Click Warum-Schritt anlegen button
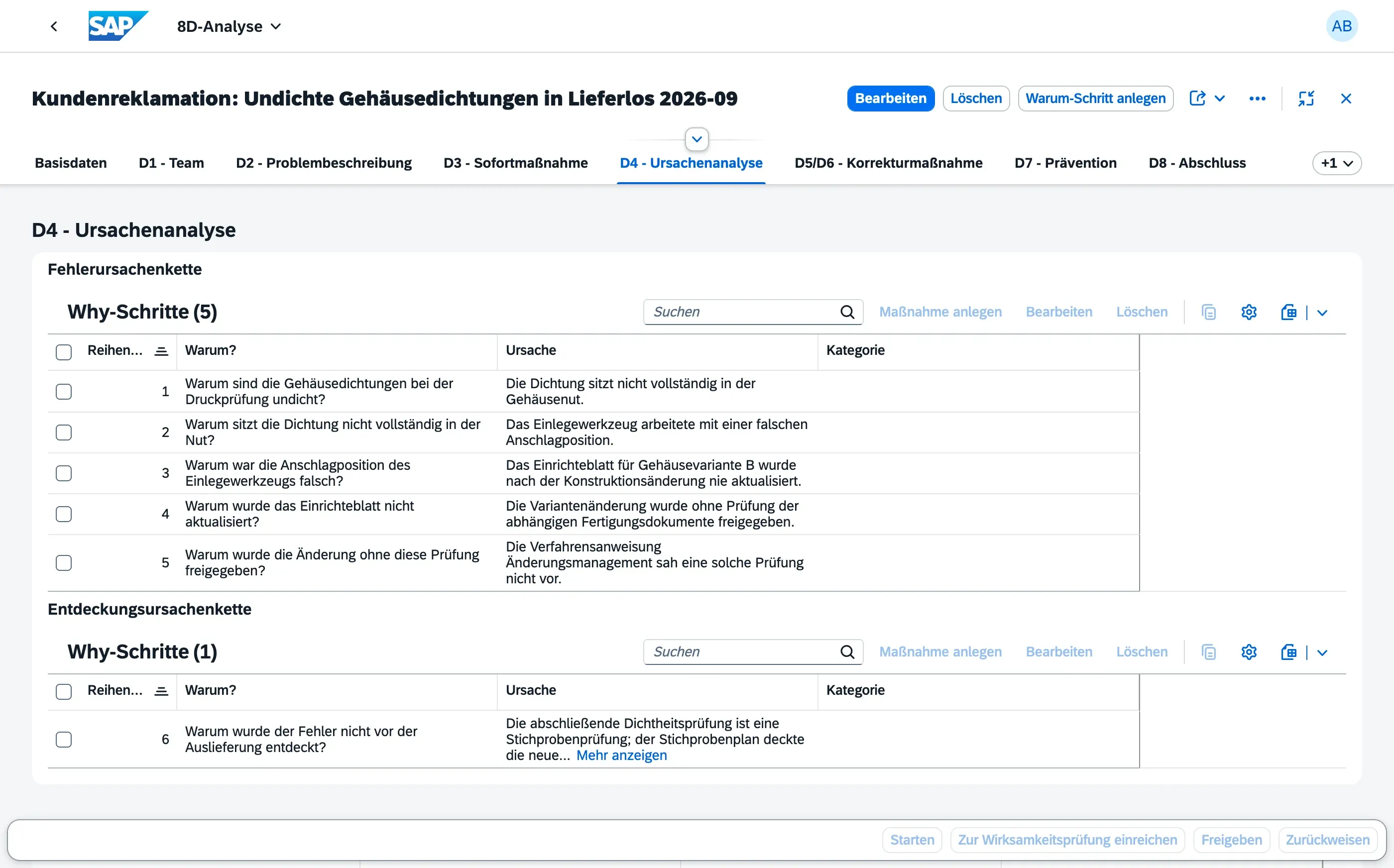 [1095, 99]
